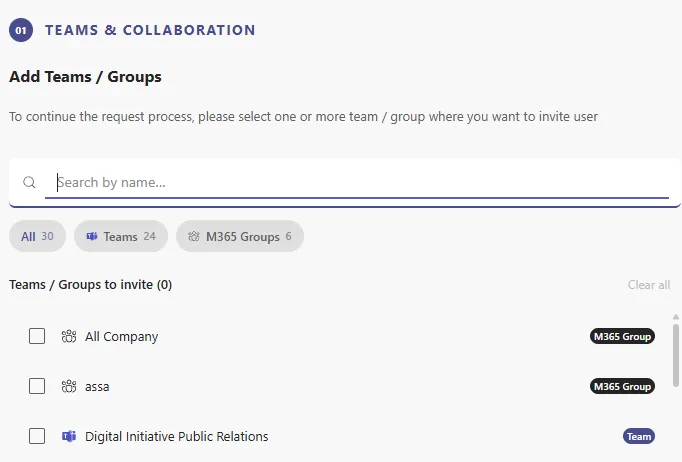Click the Team badge for Digital Initiative
This screenshot has height=462, width=682.
click(639, 436)
